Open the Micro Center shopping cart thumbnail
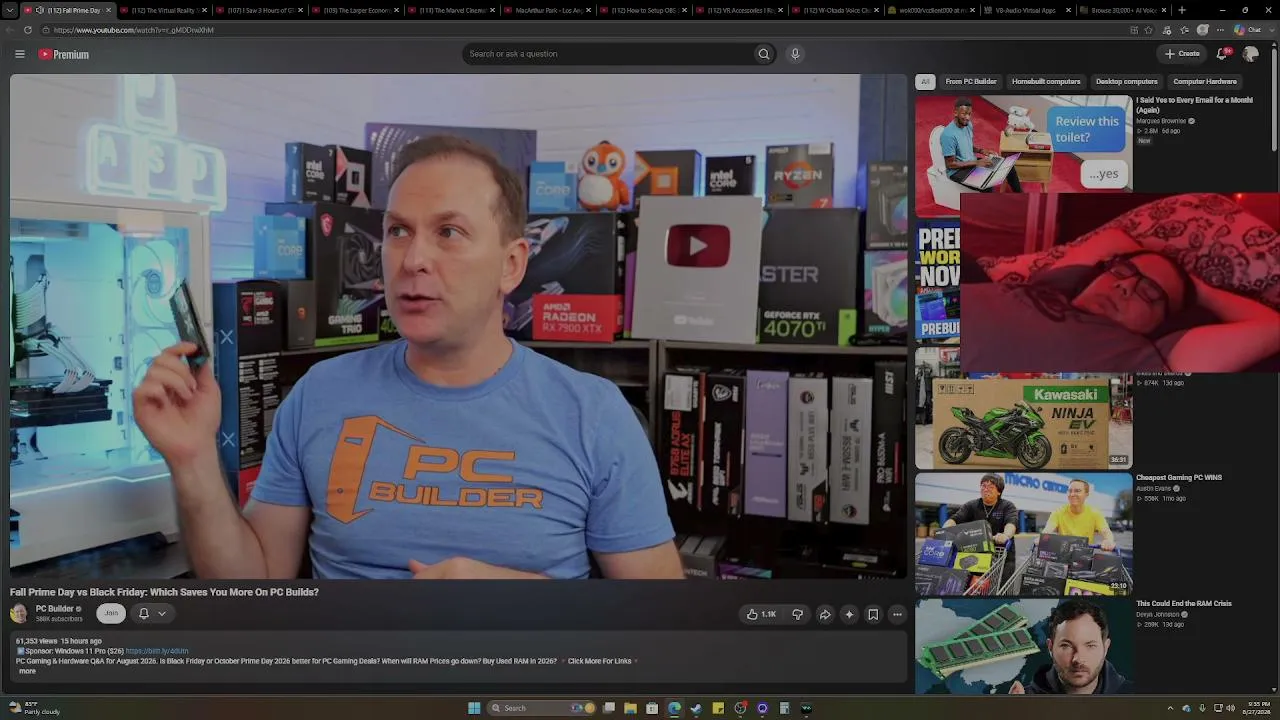1280x720 pixels. pyautogui.click(x=1024, y=533)
